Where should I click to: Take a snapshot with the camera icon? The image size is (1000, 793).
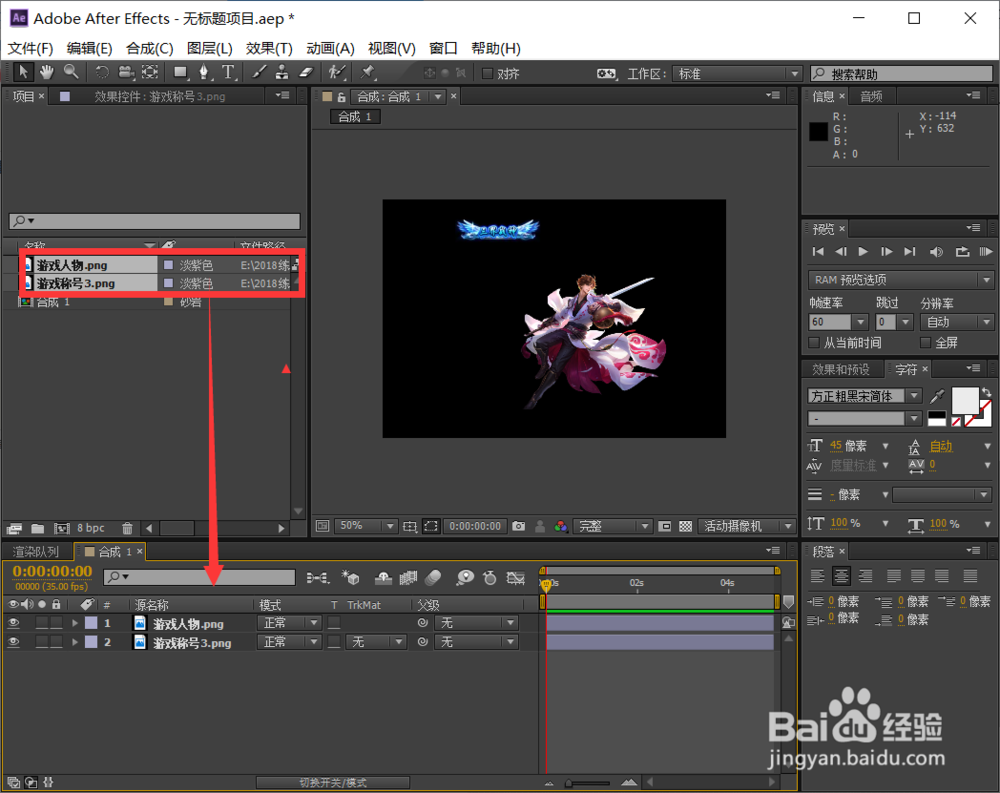(x=518, y=526)
